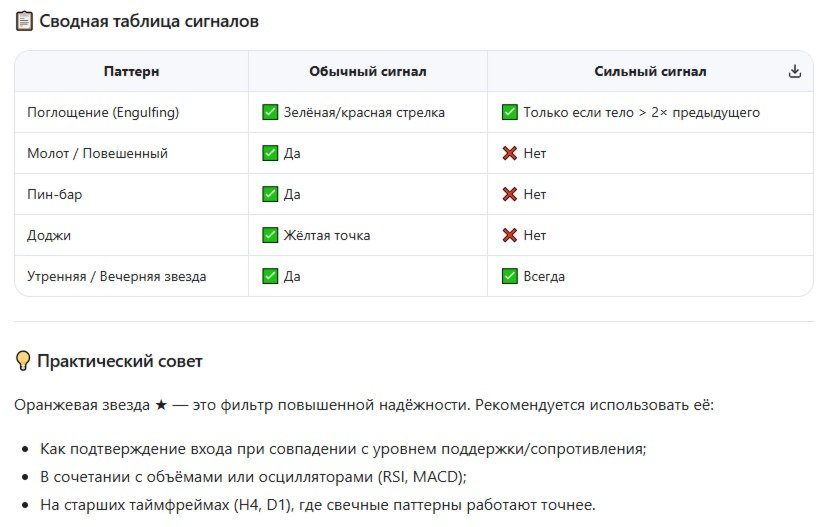Click the green check beside Жёлтая точка
817x527 pixels.
[x=270, y=235]
